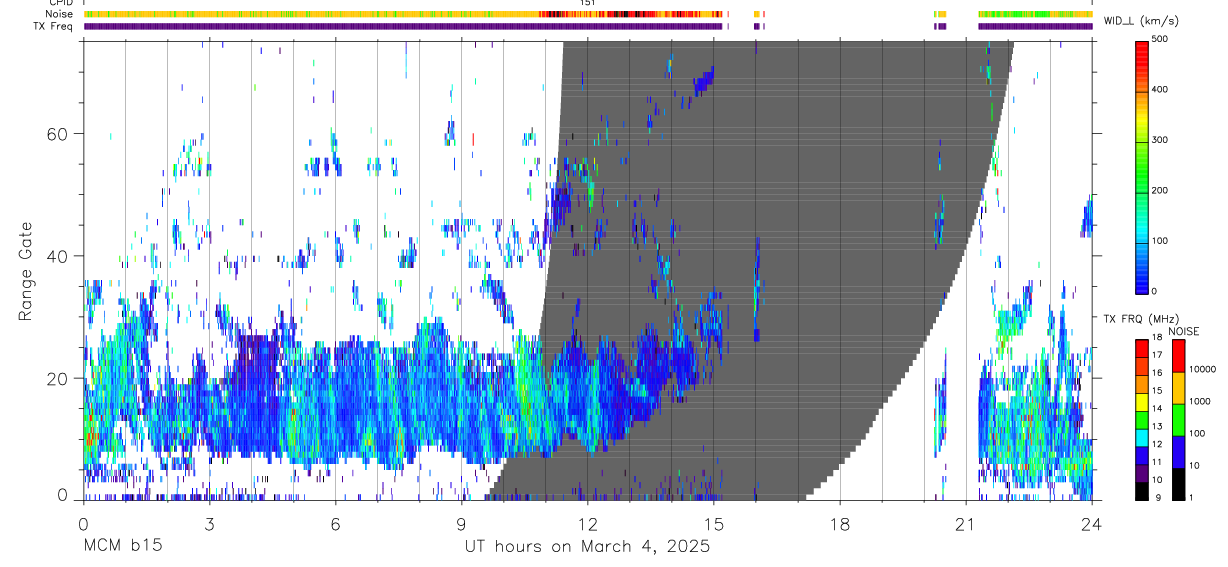Click the 200 value on the width colorbar
Image resolution: width=1228 pixels, height=567 pixels.
pos(1160,190)
